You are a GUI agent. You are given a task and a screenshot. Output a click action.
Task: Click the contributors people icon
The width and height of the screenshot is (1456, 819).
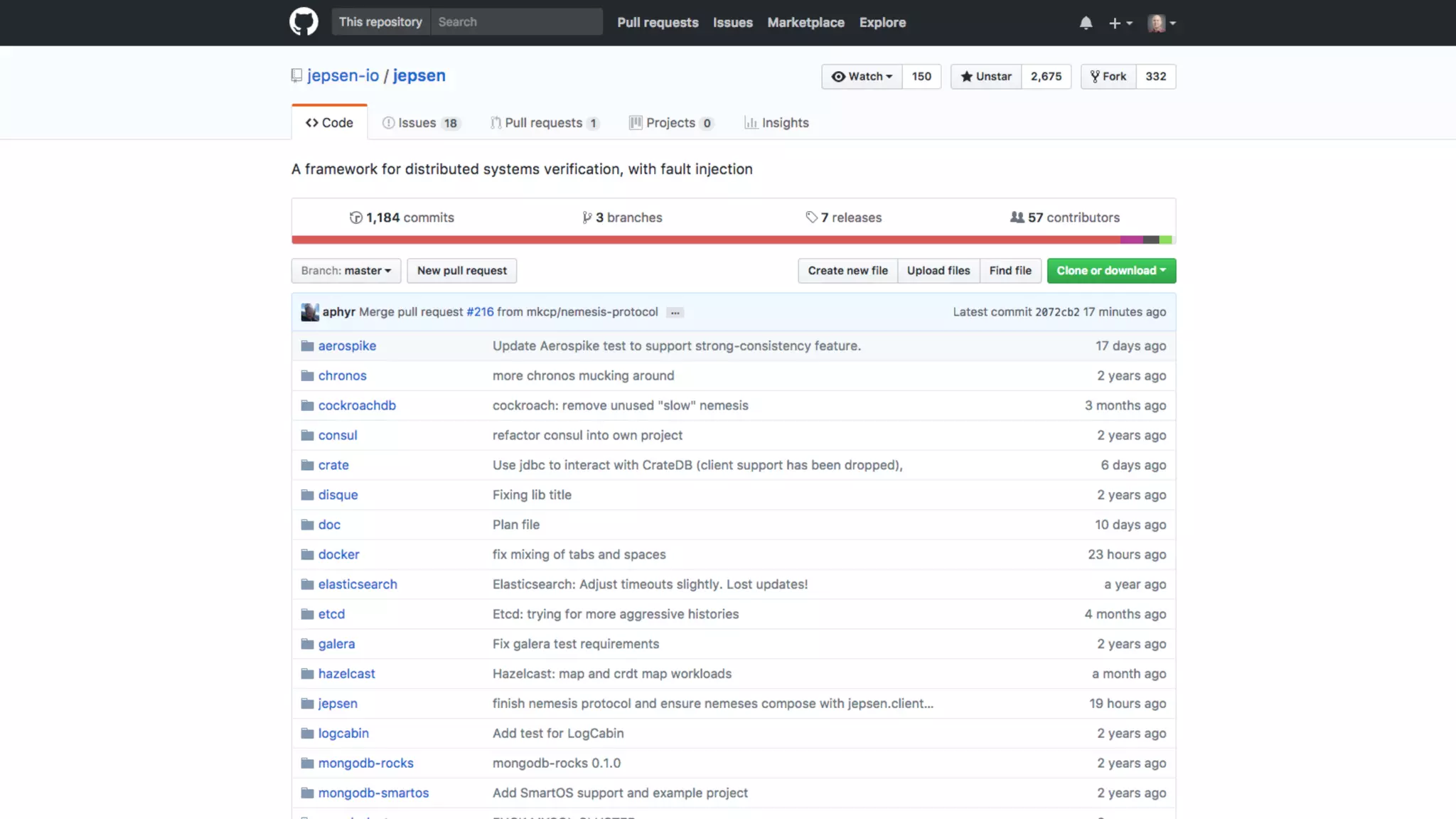point(1017,218)
